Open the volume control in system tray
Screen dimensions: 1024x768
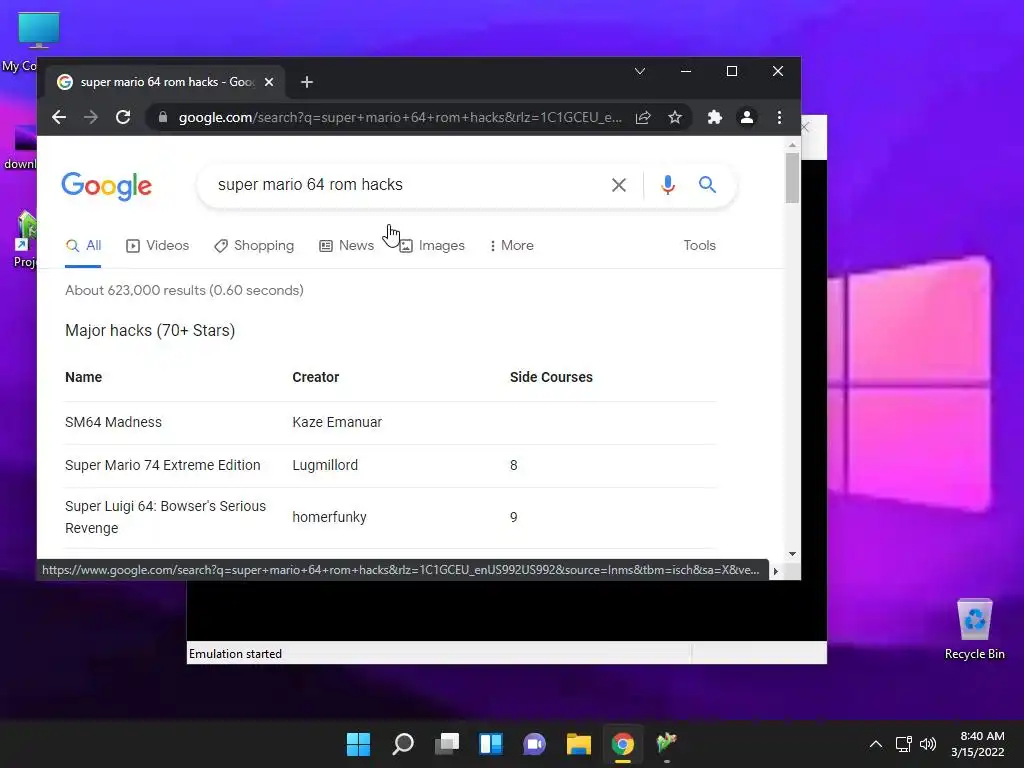click(x=928, y=744)
